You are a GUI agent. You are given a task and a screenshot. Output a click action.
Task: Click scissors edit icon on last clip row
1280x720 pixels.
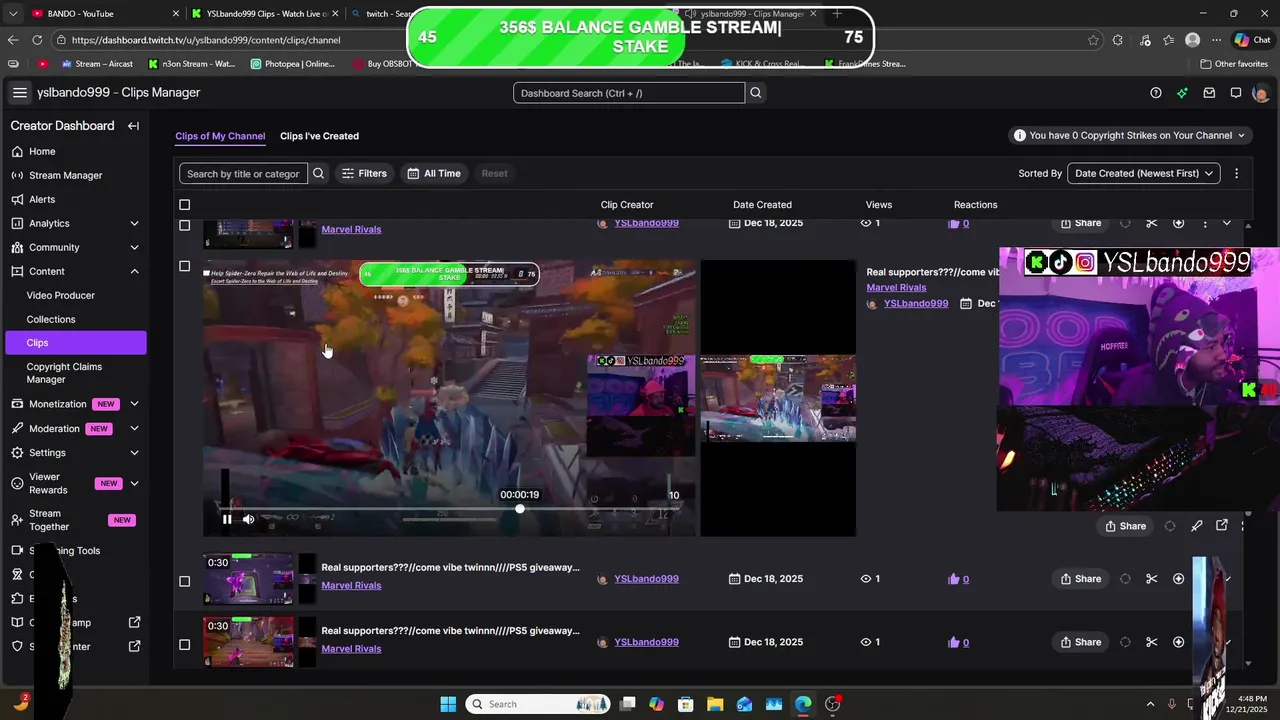[x=1151, y=642]
